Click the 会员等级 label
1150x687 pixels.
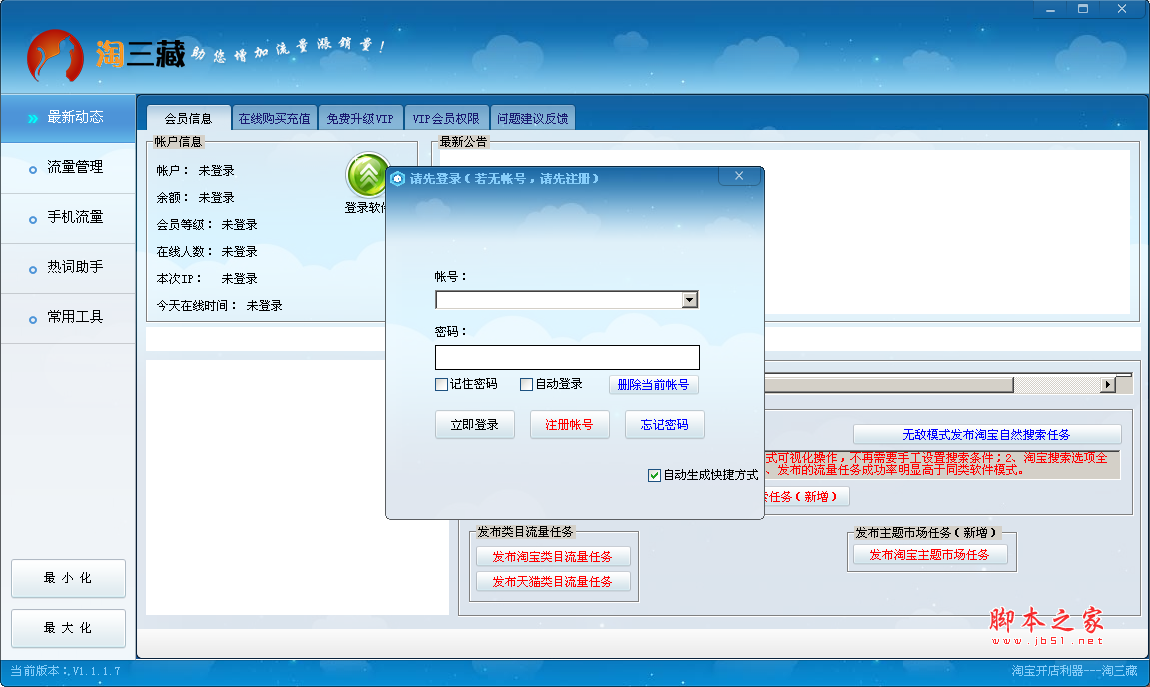click(184, 224)
